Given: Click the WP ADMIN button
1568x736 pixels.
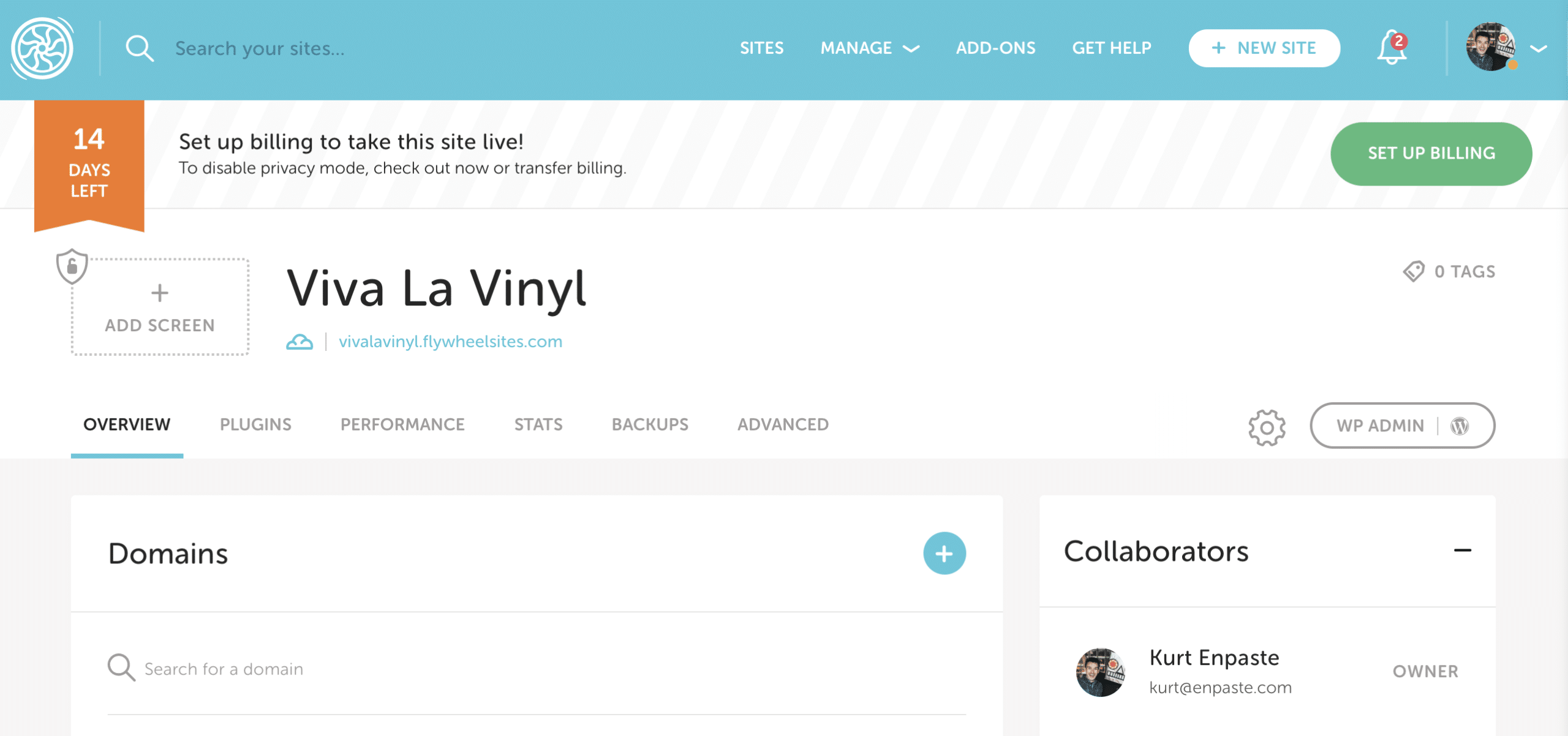Looking at the screenshot, I should (x=1402, y=426).
